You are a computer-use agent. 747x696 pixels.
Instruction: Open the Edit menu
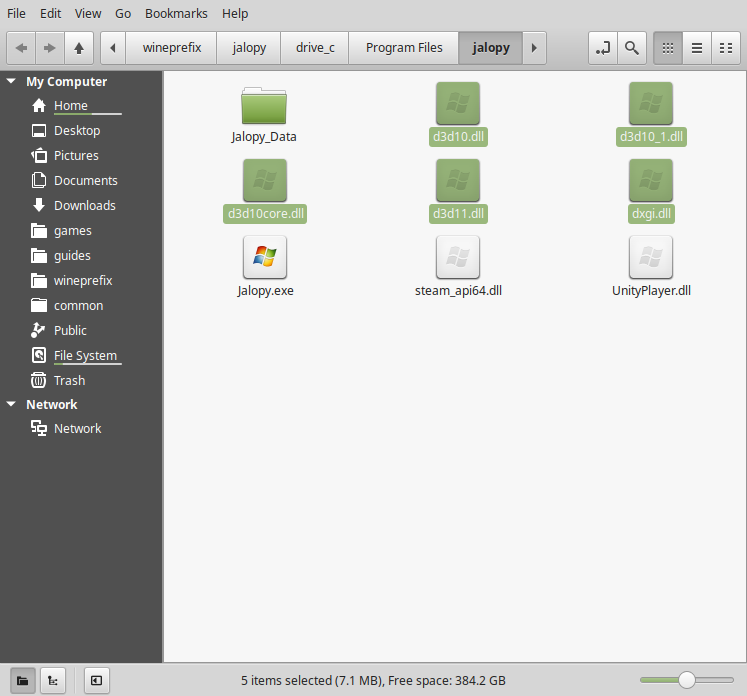point(50,14)
